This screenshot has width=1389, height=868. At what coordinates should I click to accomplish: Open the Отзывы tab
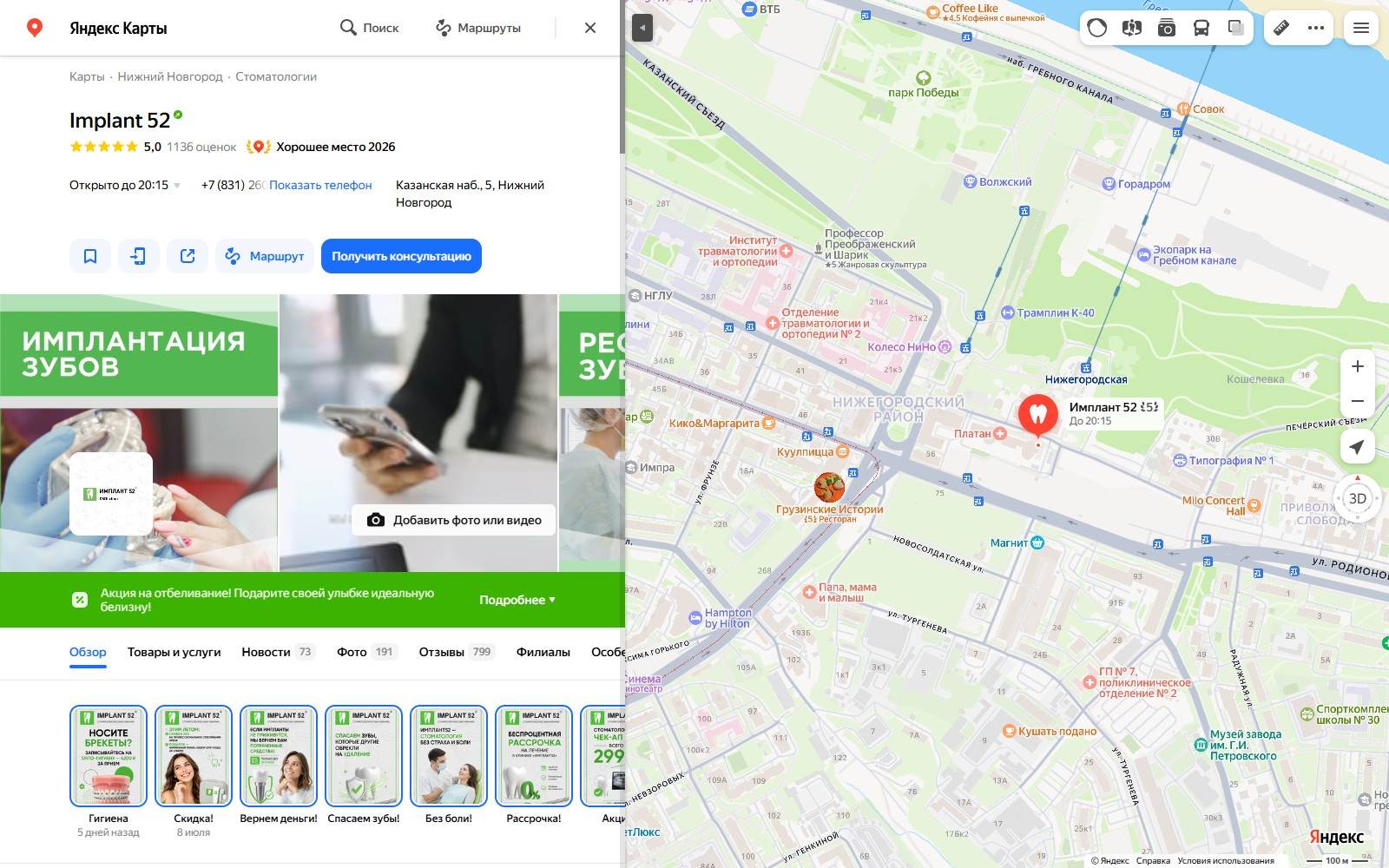tap(457, 652)
